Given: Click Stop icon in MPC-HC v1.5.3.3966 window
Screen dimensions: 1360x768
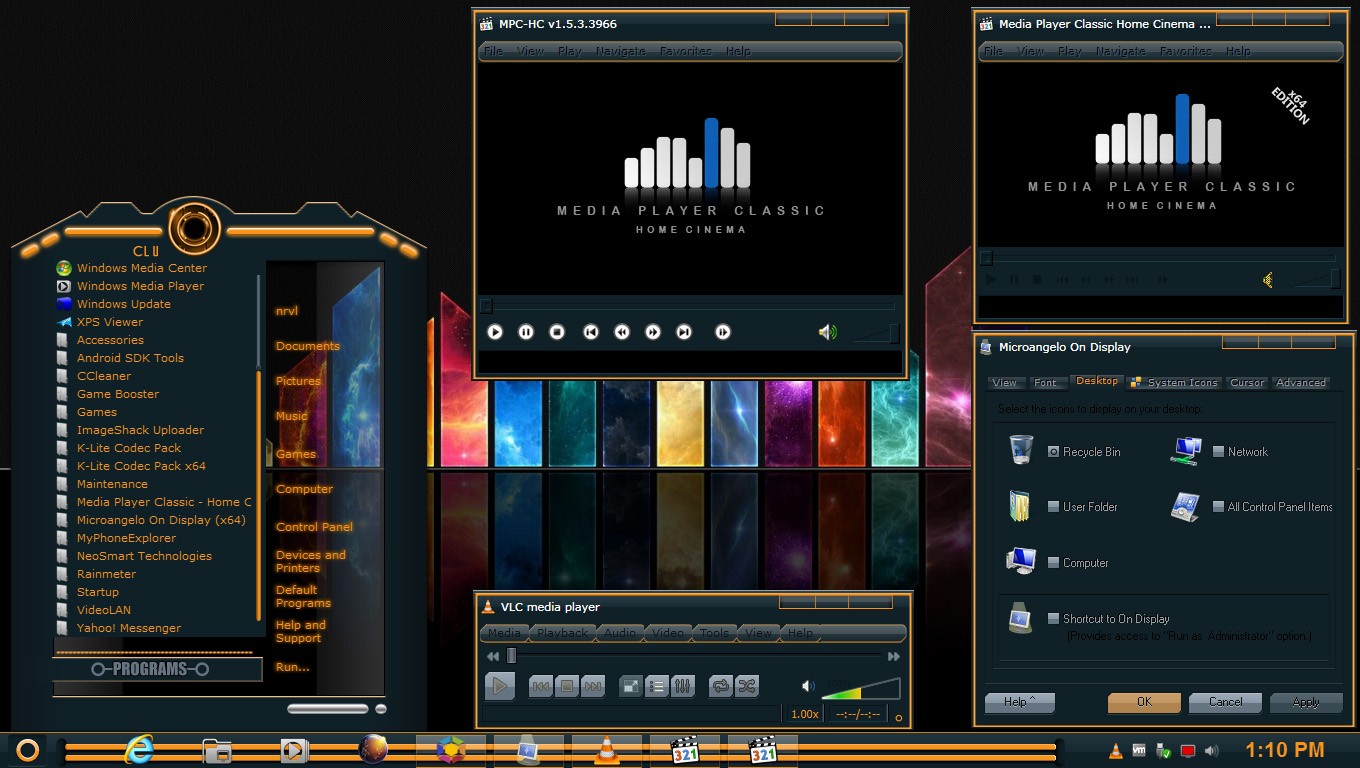Looking at the screenshot, I should pos(558,332).
